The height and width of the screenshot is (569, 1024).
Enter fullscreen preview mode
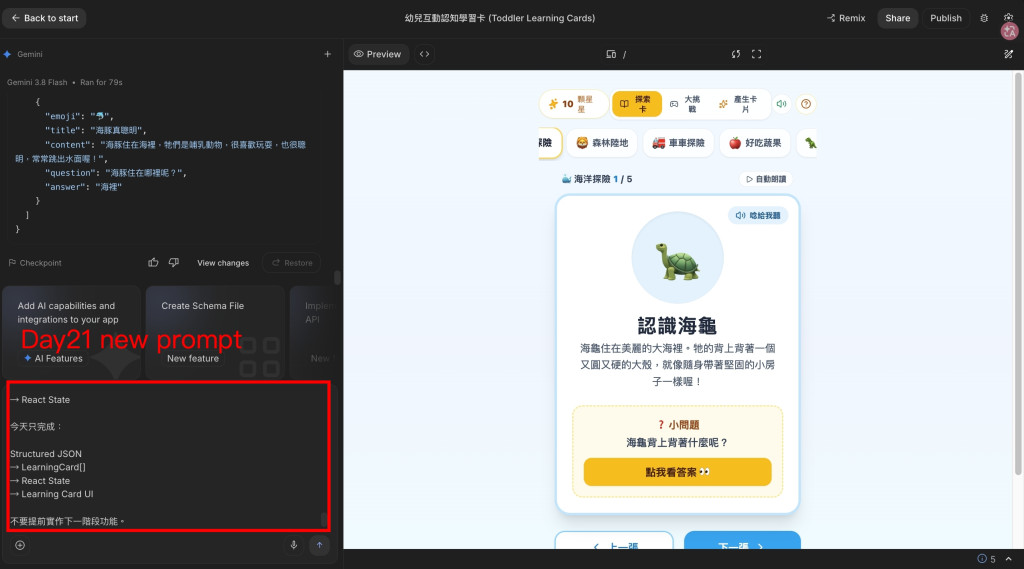point(756,54)
